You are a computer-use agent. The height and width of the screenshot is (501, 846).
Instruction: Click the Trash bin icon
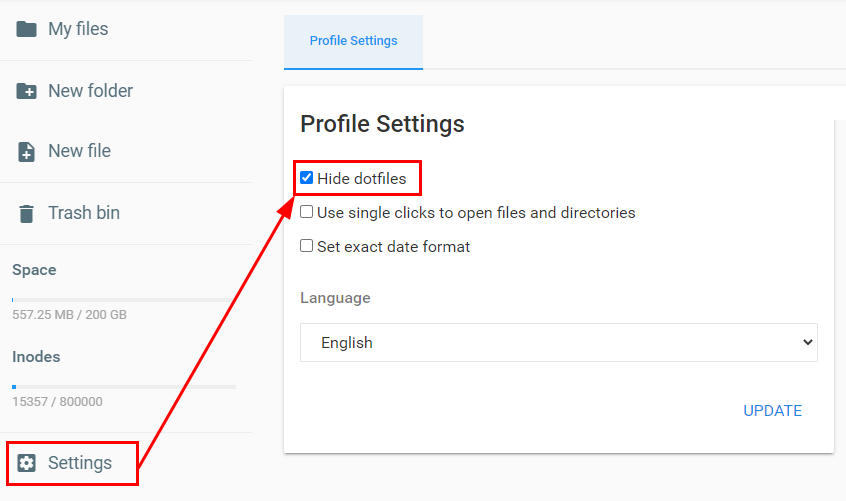(27, 213)
